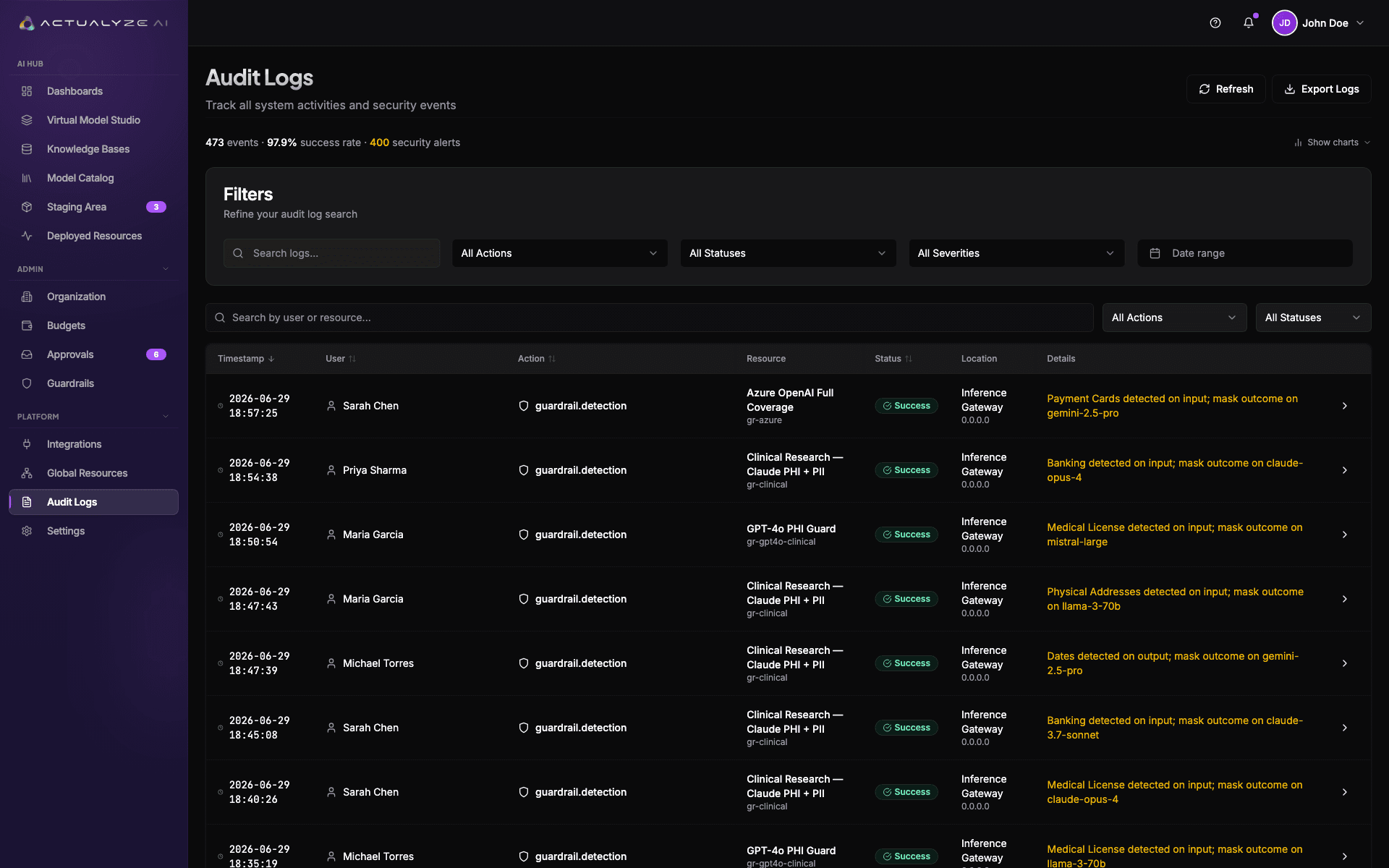Click the Global Resources network icon
Image resolution: width=1389 pixels, height=868 pixels.
click(27, 473)
